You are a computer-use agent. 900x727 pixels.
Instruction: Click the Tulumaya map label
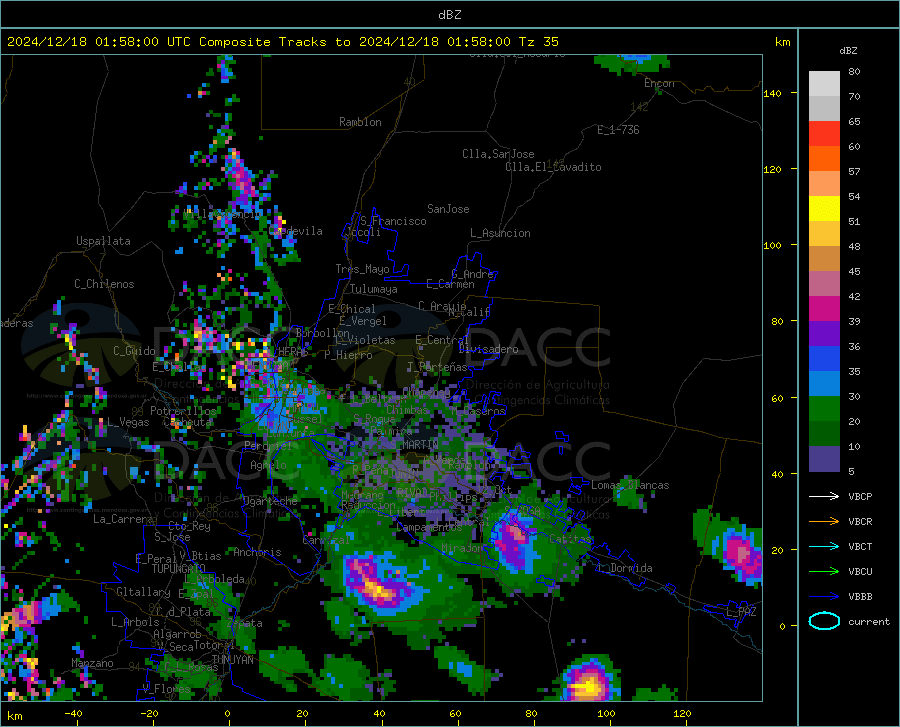[373, 289]
